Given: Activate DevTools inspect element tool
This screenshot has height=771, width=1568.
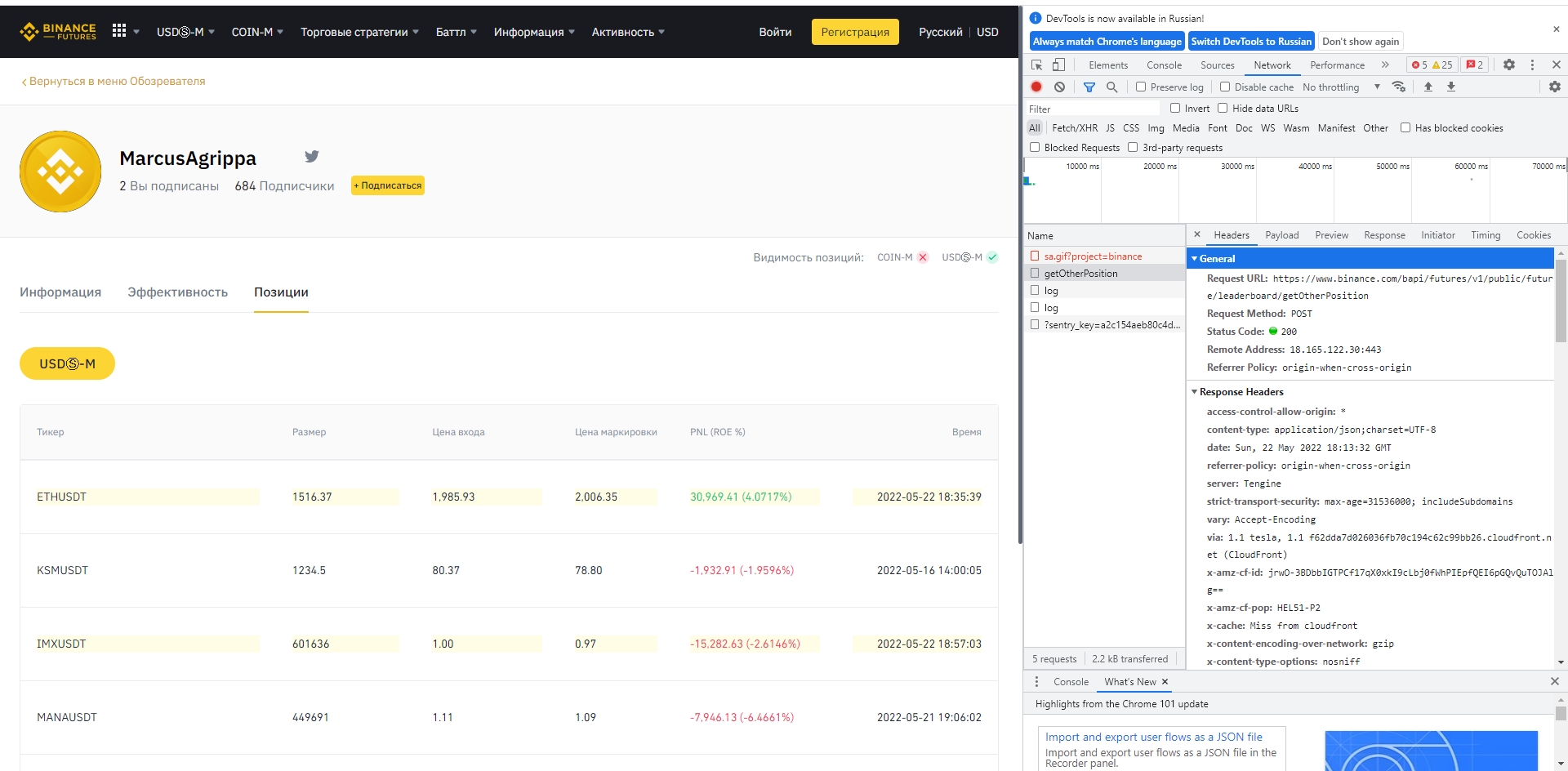Looking at the screenshot, I should pos(1037,65).
